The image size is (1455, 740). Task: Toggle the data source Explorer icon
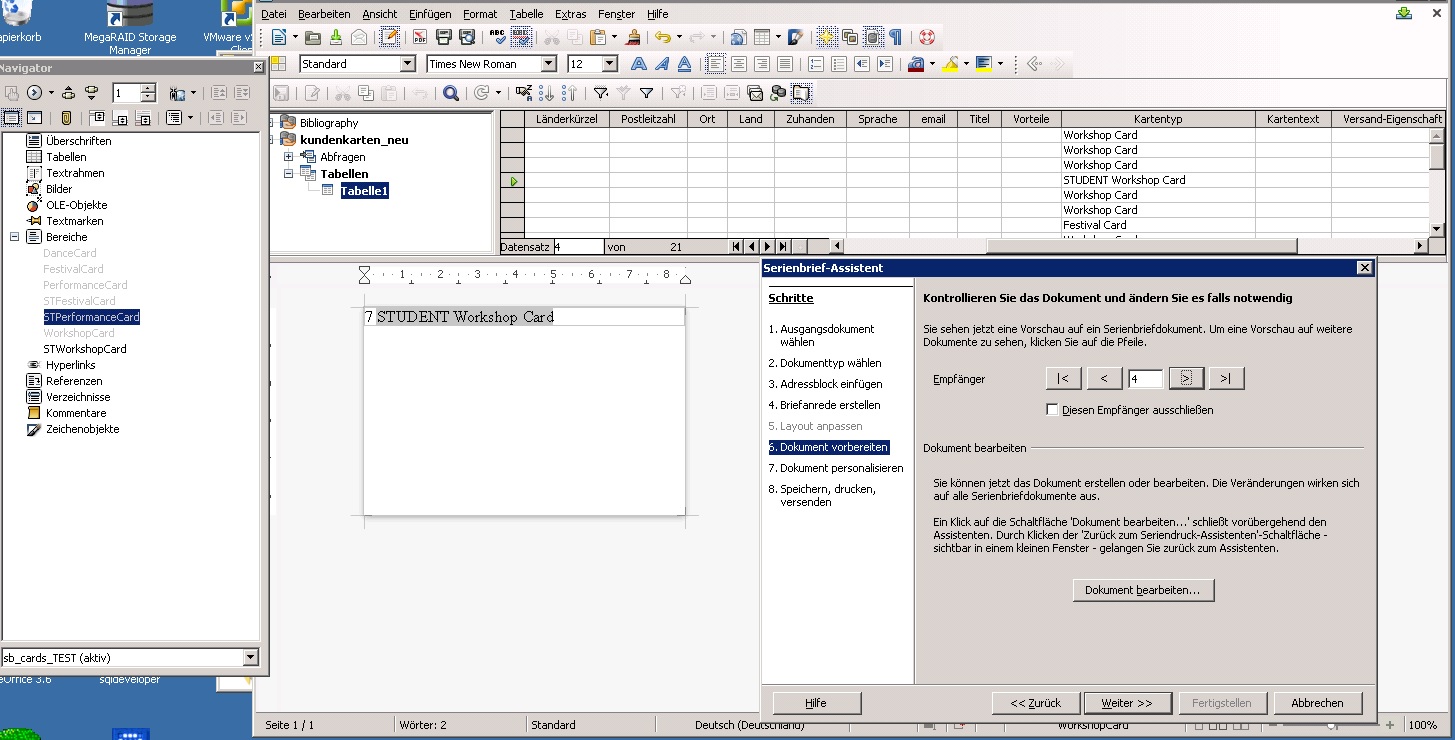tap(802, 93)
